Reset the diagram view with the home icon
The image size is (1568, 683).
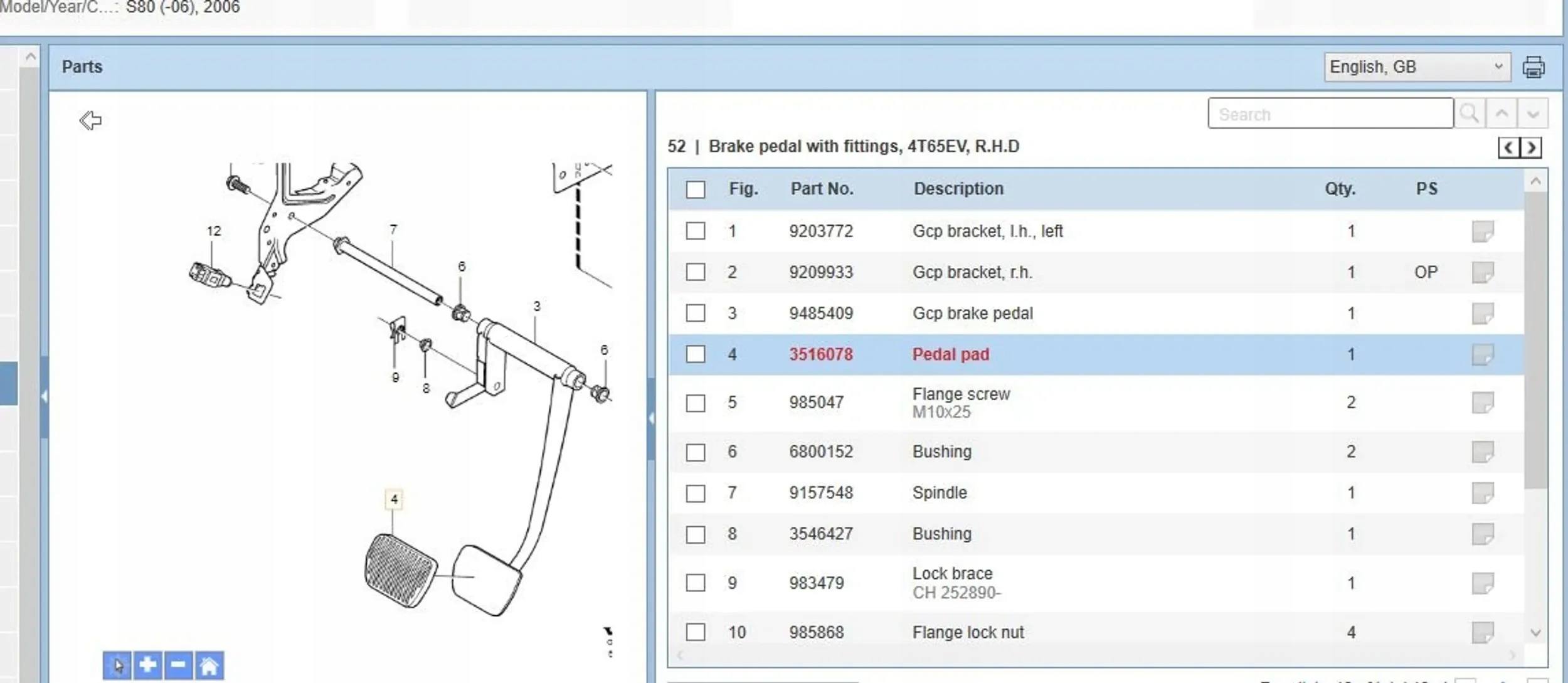(209, 665)
